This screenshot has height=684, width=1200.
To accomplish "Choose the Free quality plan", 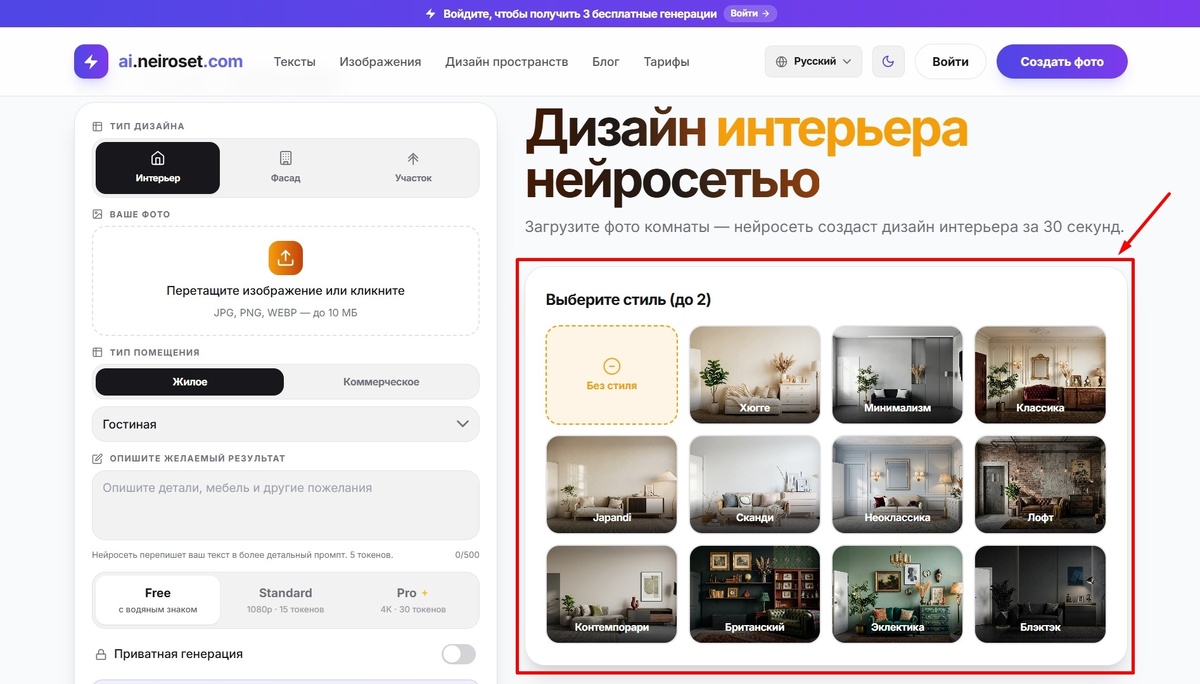I will click(158, 600).
